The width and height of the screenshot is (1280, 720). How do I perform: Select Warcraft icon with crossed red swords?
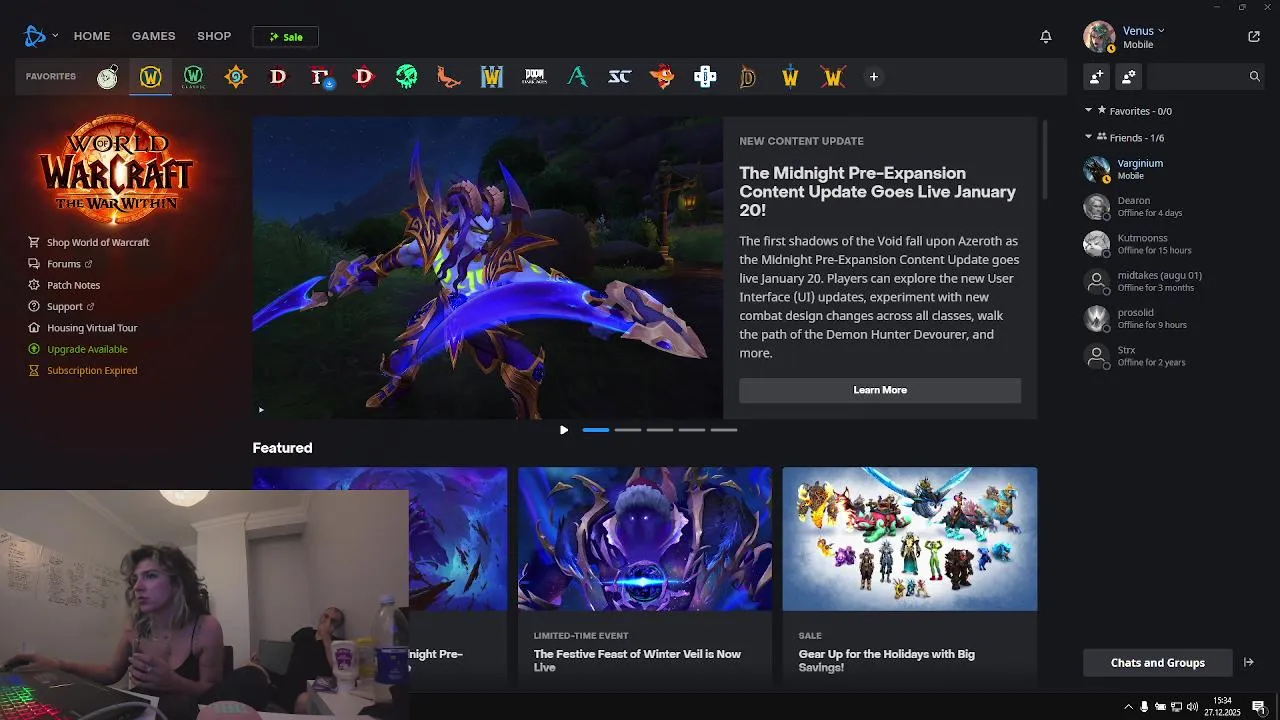(x=833, y=77)
